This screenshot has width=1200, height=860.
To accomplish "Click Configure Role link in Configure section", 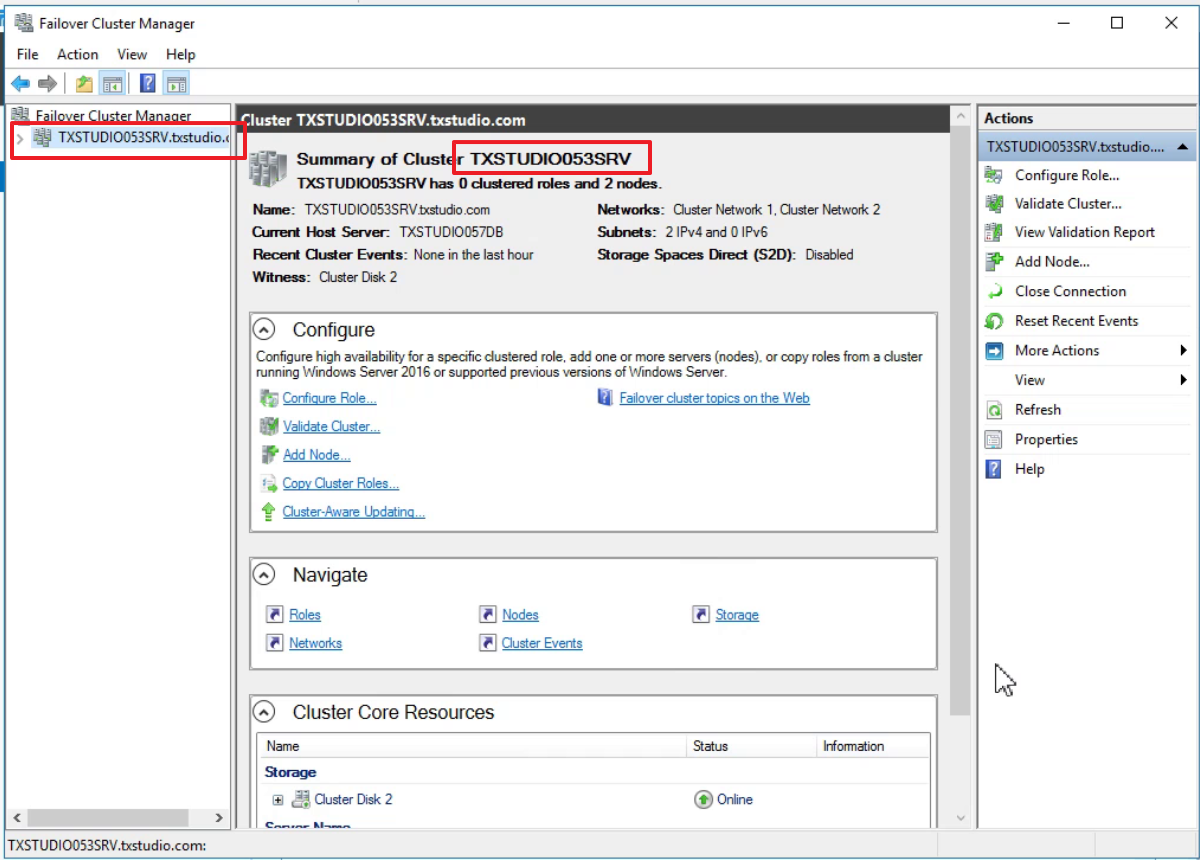I will [329, 398].
